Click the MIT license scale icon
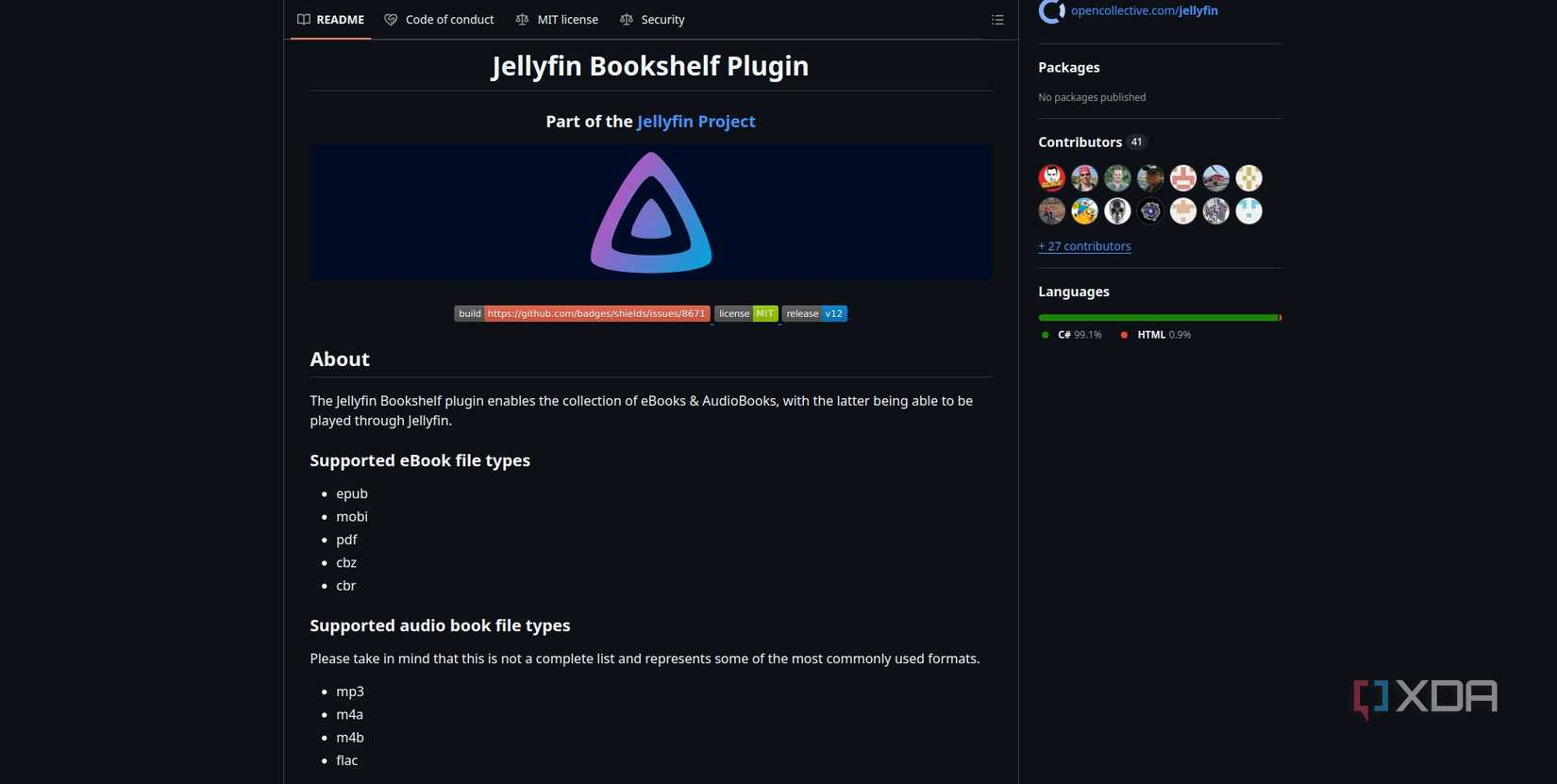 pos(522,19)
